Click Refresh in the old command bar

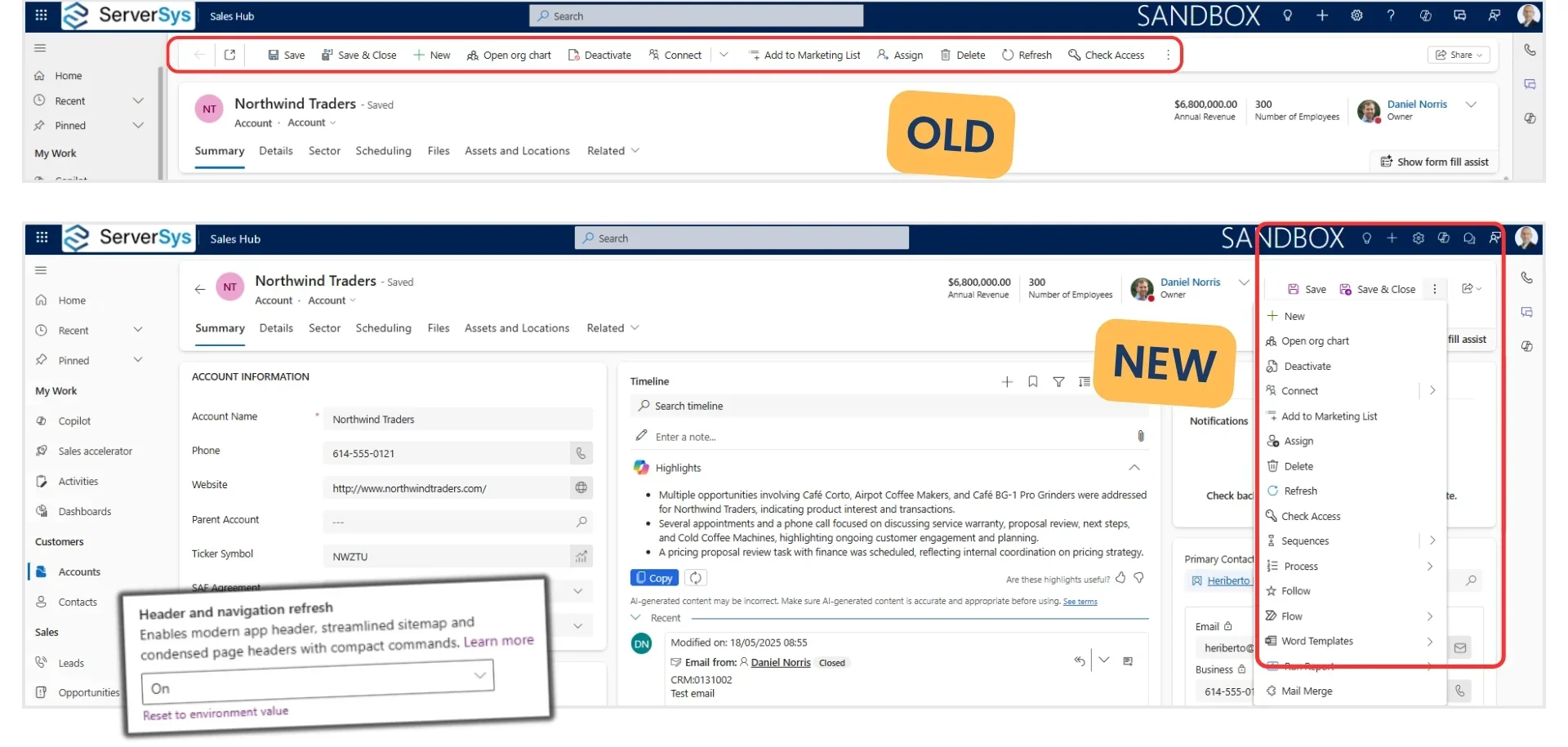(x=1027, y=56)
